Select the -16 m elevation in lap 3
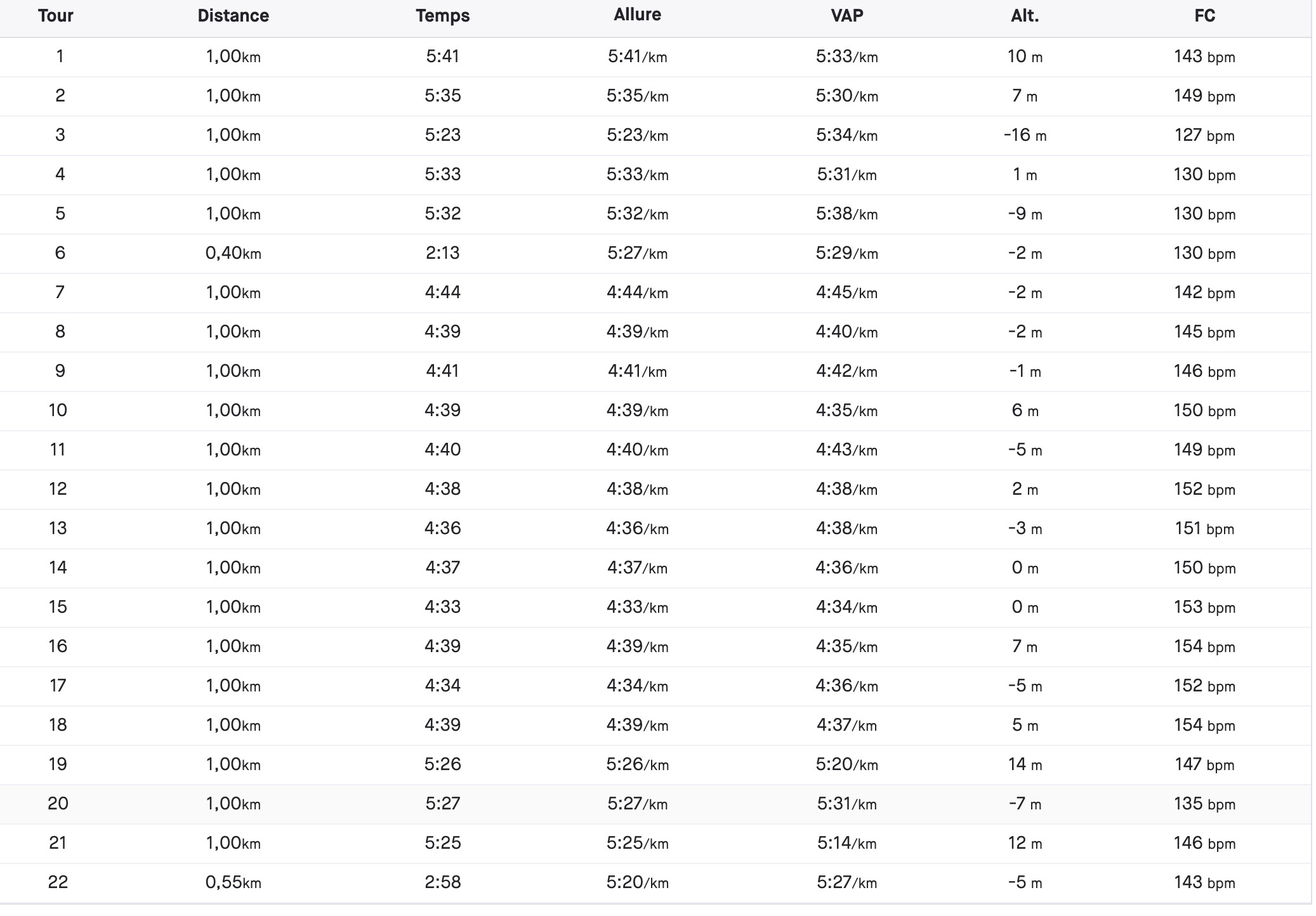 [1025, 135]
